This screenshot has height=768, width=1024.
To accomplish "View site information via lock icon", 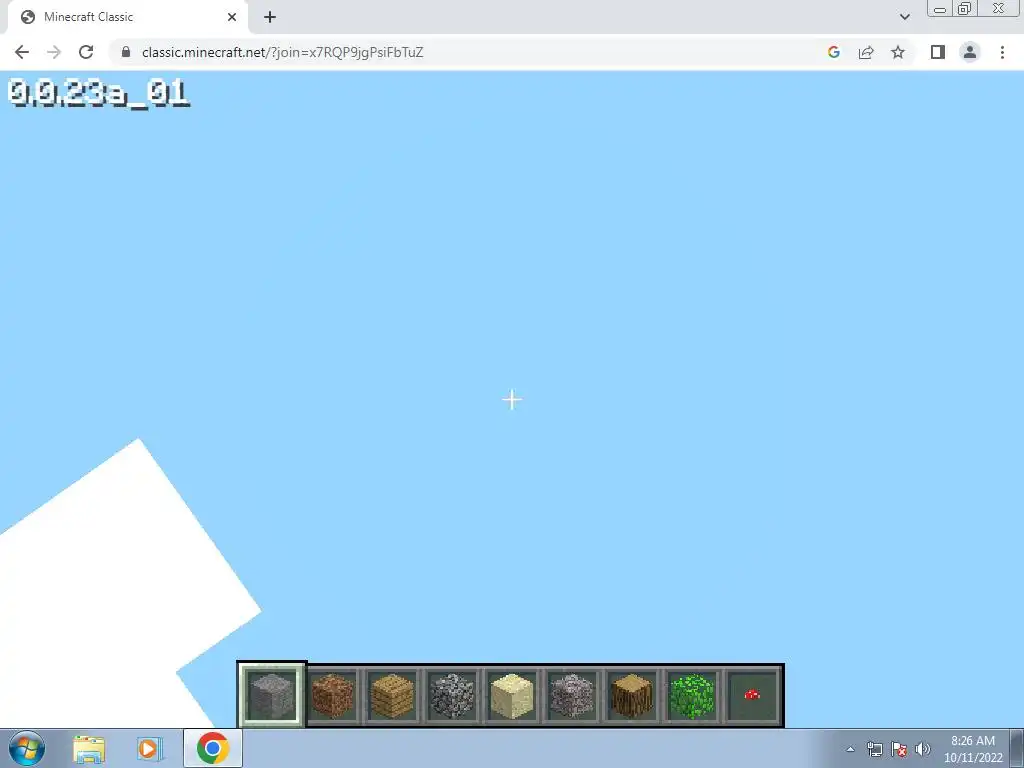I will click(126, 52).
